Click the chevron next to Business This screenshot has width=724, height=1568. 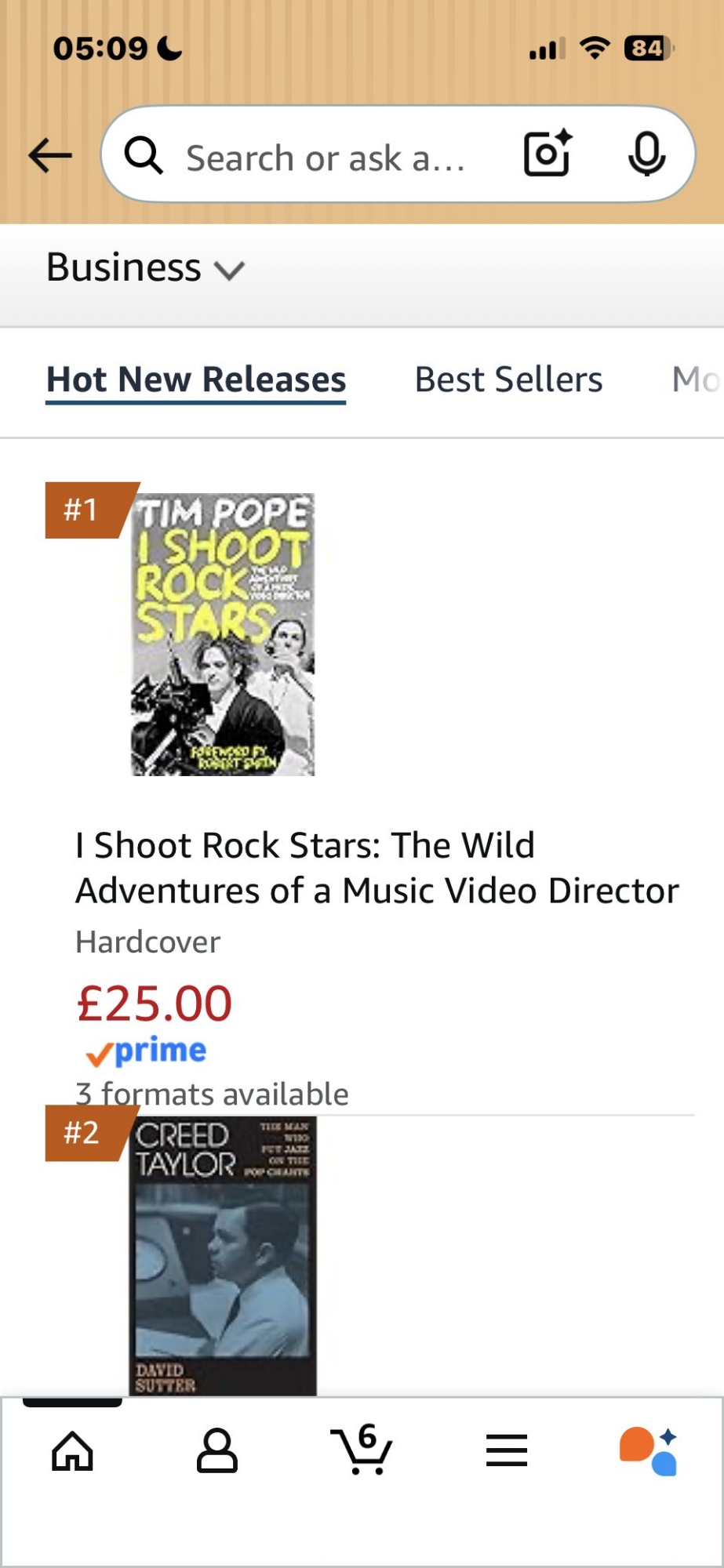(230, 270)
